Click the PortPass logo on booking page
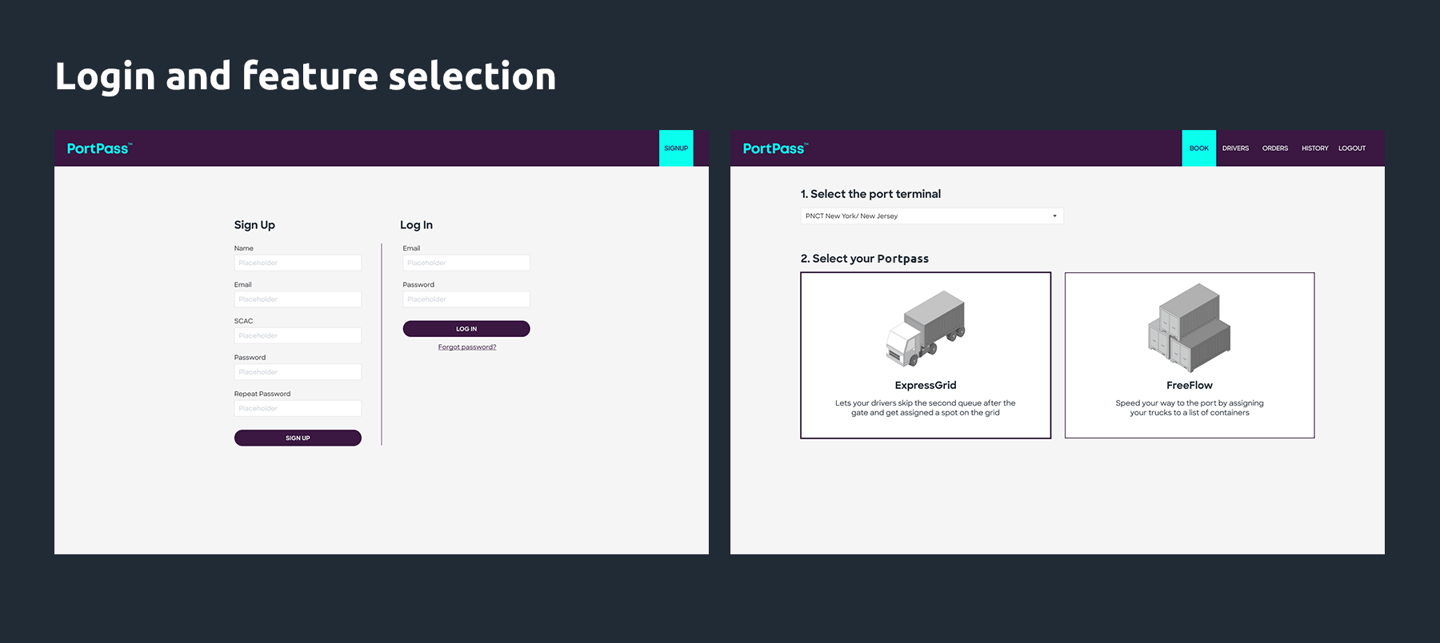The image size is (1440, 643). coord(775,148)
